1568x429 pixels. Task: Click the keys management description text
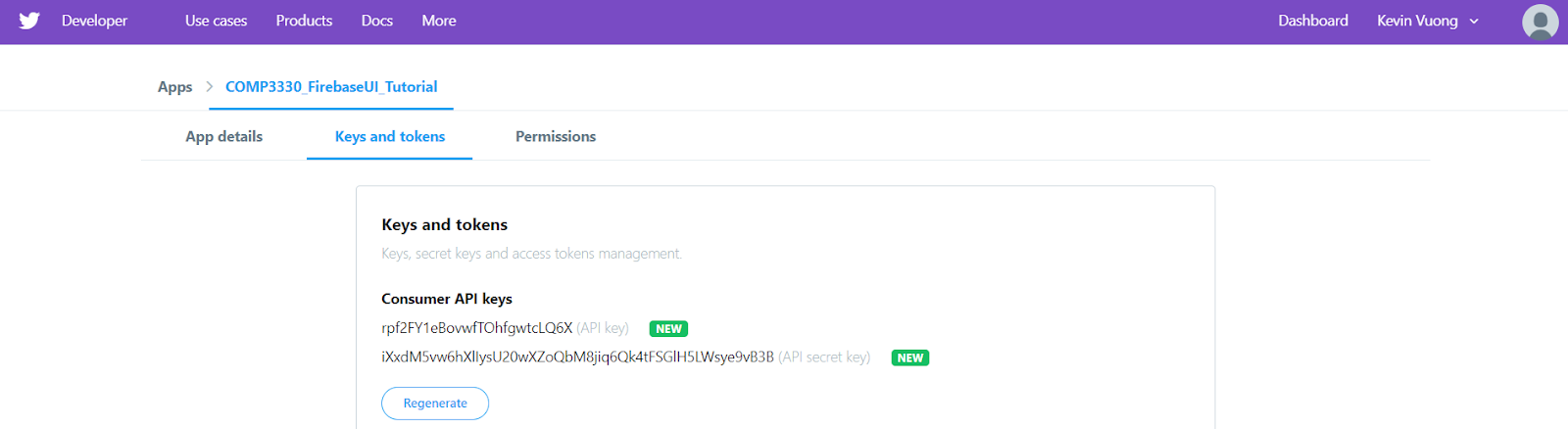(x=531, y=254)
